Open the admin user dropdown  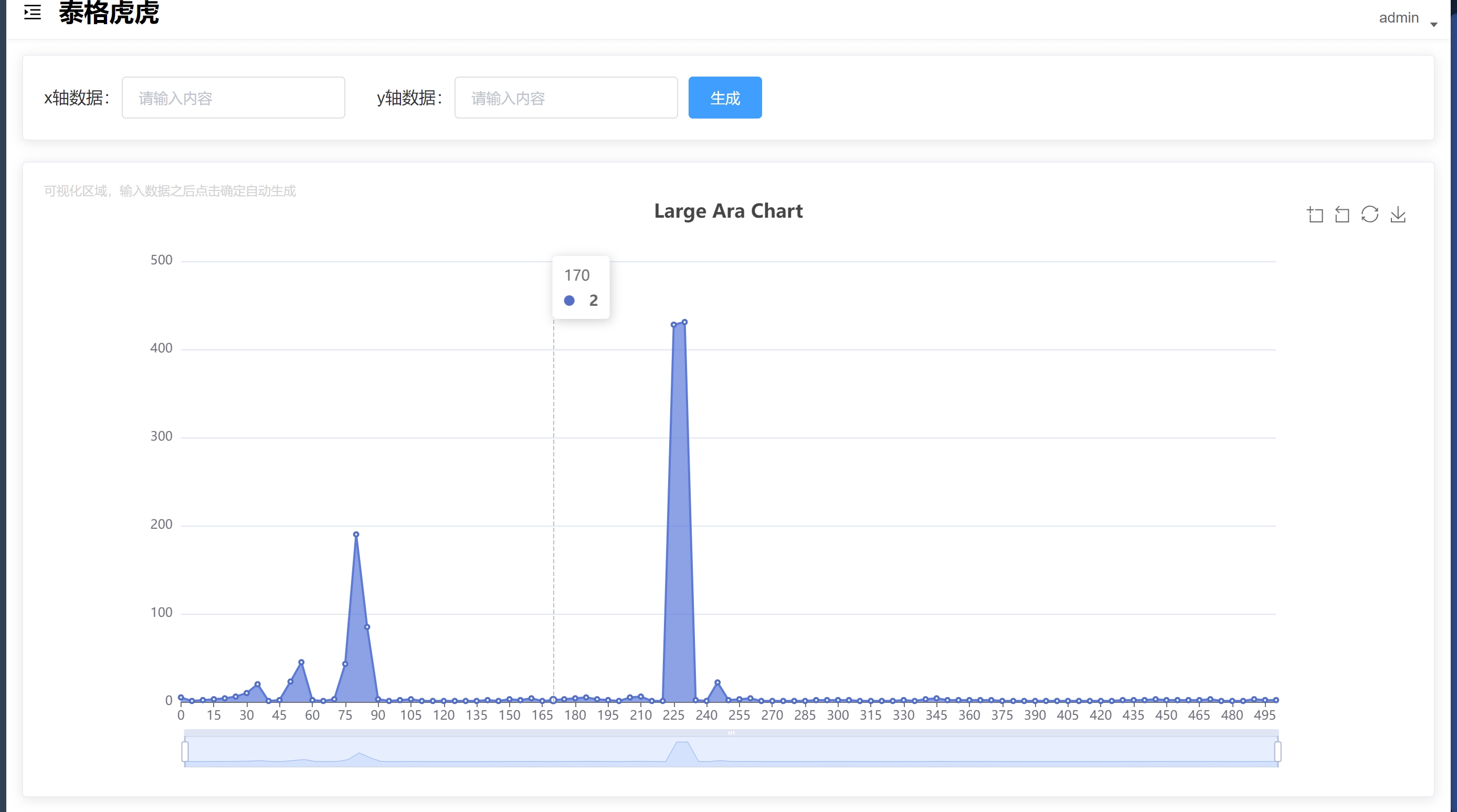point(1408,18)
